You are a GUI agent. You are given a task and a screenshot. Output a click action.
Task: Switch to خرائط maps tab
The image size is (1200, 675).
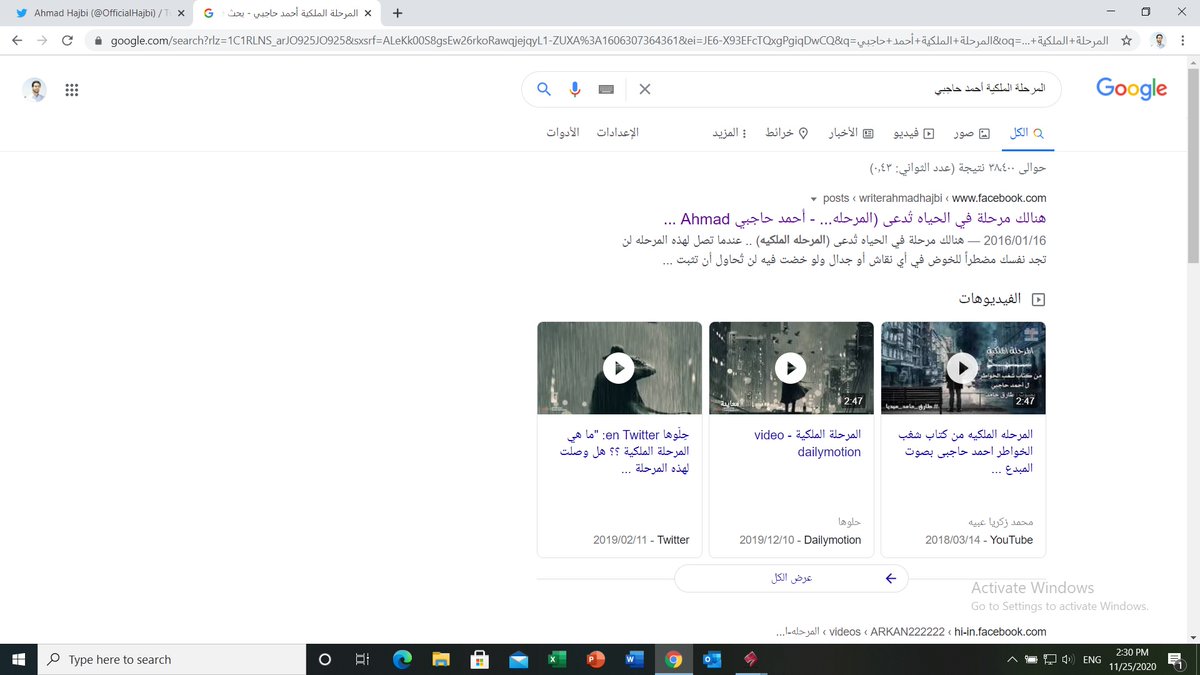coord(786,133)
